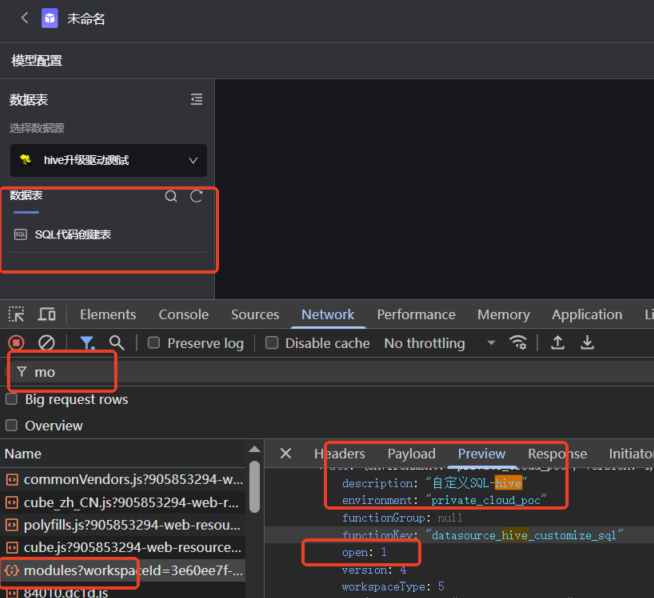Switch to the Console tab
This screenshot has width=654, height=598.
coord(184,314)
